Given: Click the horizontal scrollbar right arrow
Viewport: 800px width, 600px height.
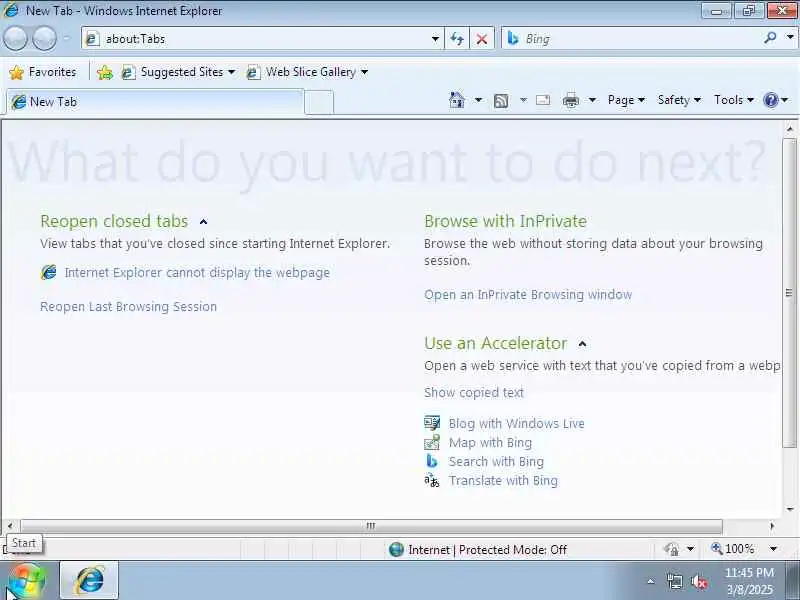Looking at the screenshot, I should [x=771, y=526].
